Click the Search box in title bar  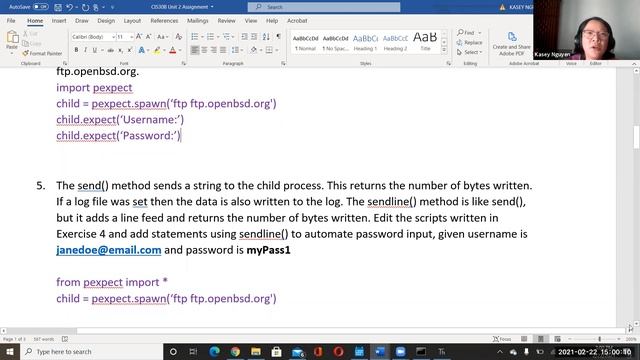[324, 7]
